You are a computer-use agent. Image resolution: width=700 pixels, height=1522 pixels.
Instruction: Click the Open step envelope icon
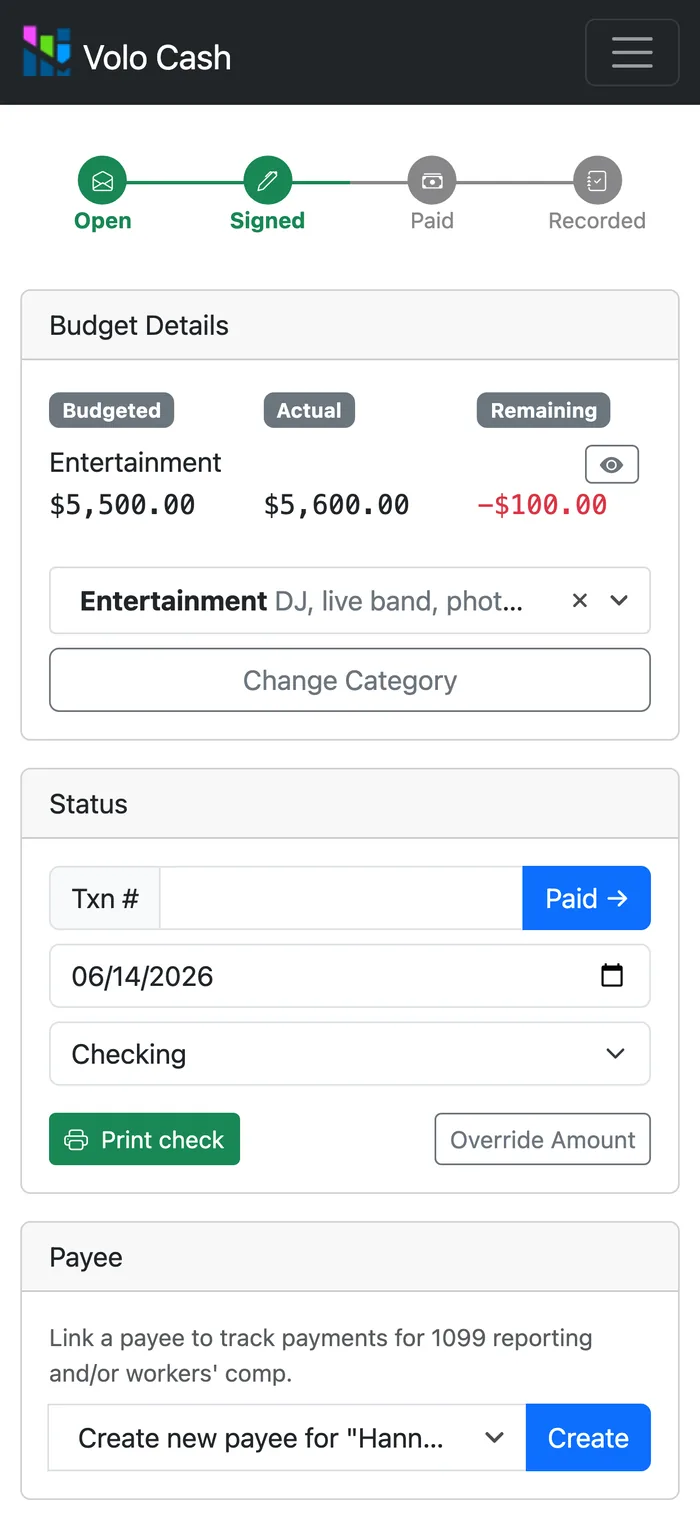(103, 181)
